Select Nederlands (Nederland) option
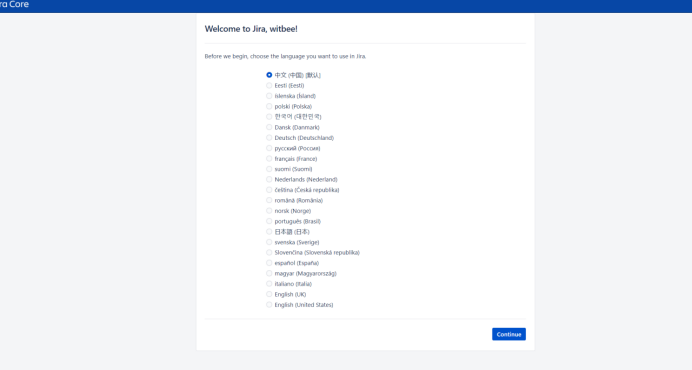The width and height of the screenshot is (692, 370). 269,179
